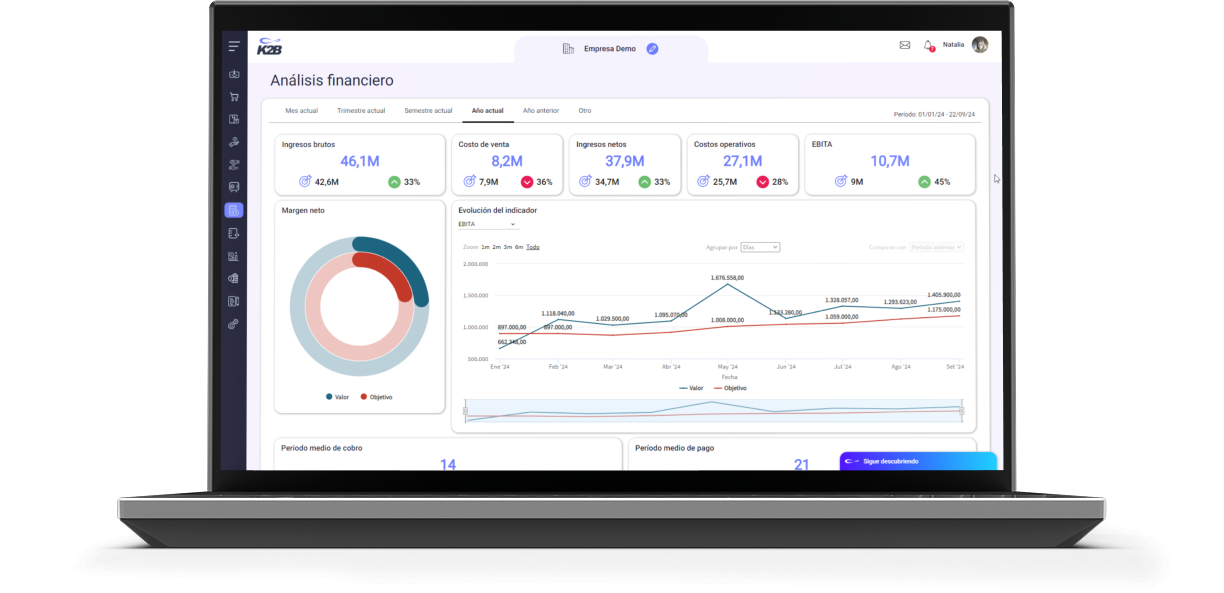Switch to the Mes actual tab
The width and height of the screenshot is (1224, 593).
[301, 111]
